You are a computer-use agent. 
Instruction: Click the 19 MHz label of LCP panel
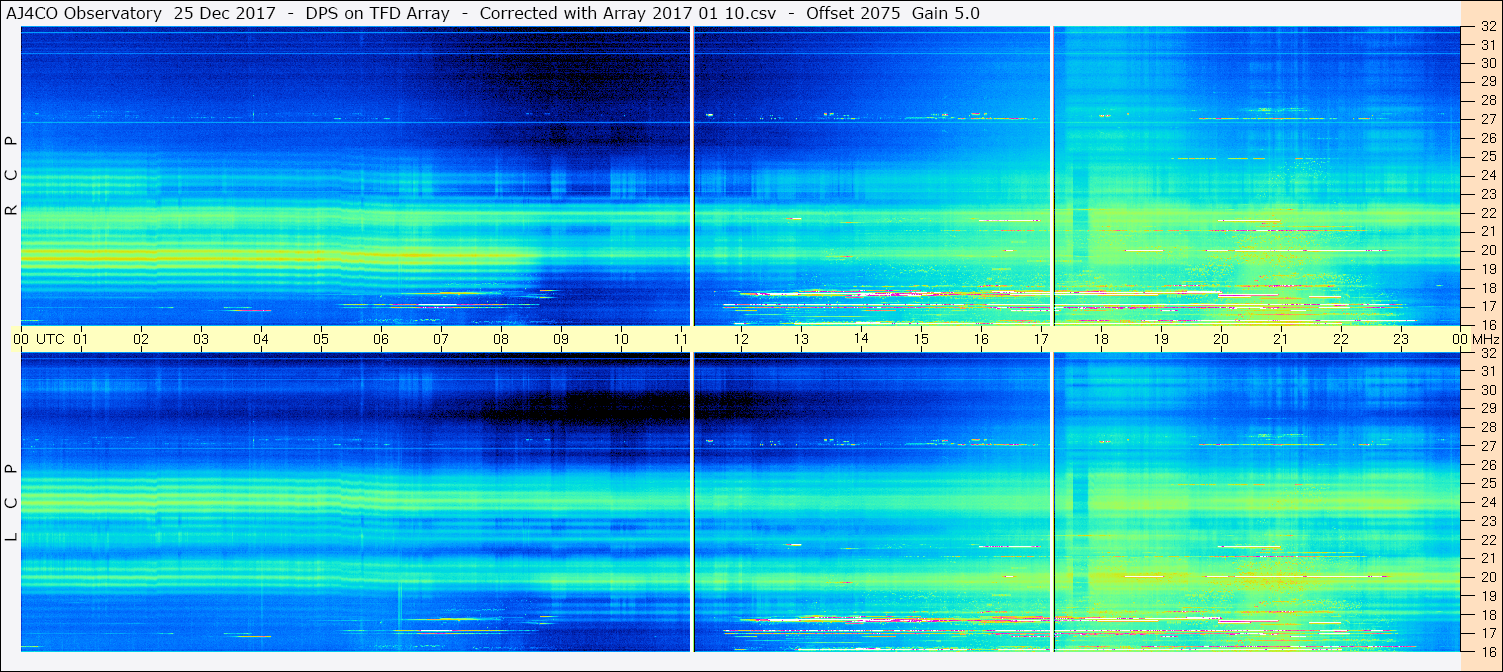click(x=1488, y=596)
